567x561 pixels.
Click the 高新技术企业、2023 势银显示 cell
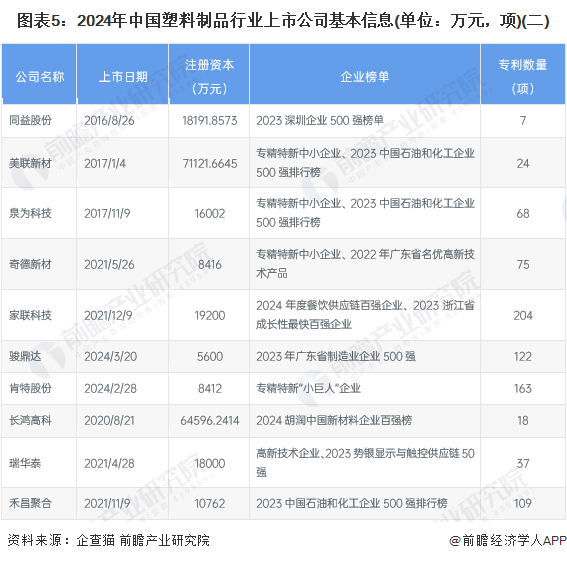pos(365,463)
